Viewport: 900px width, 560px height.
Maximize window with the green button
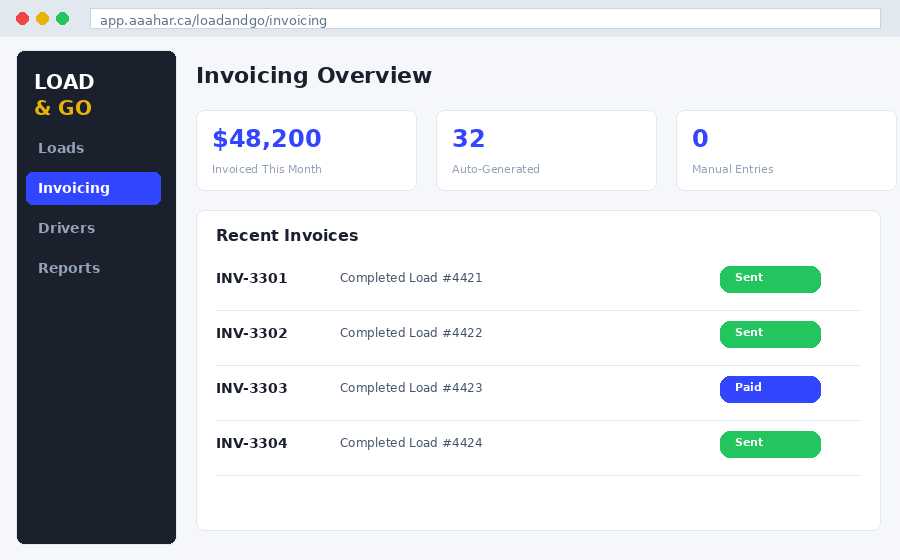coord(63,19)
